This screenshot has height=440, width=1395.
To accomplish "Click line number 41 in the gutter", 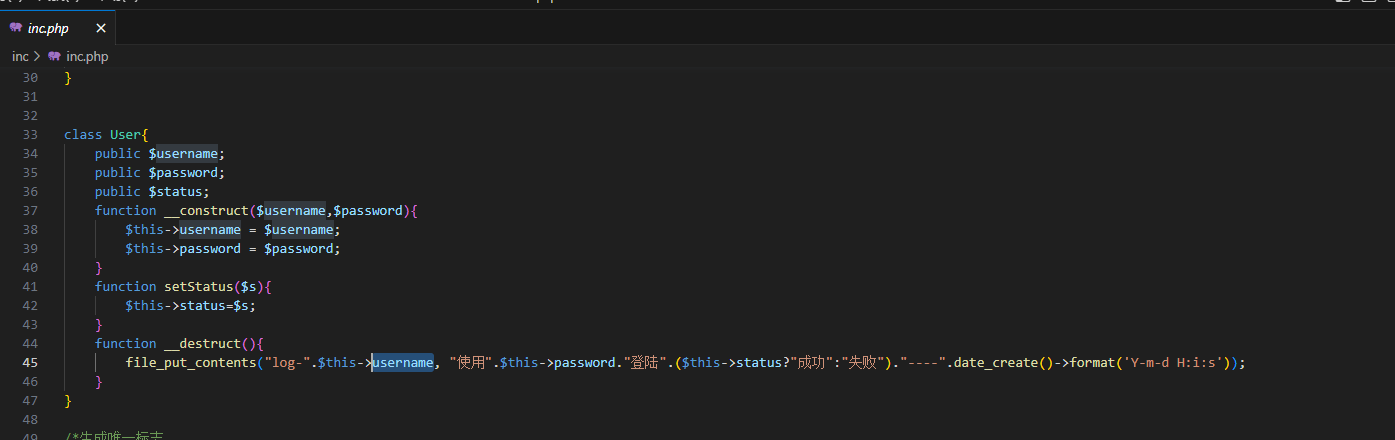I will (x=29, y=286).
